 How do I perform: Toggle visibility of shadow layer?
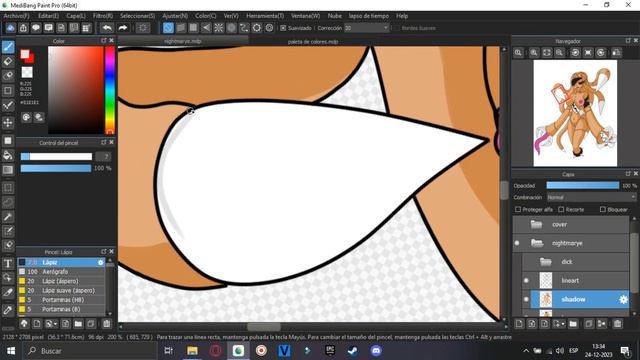(526, 300)
